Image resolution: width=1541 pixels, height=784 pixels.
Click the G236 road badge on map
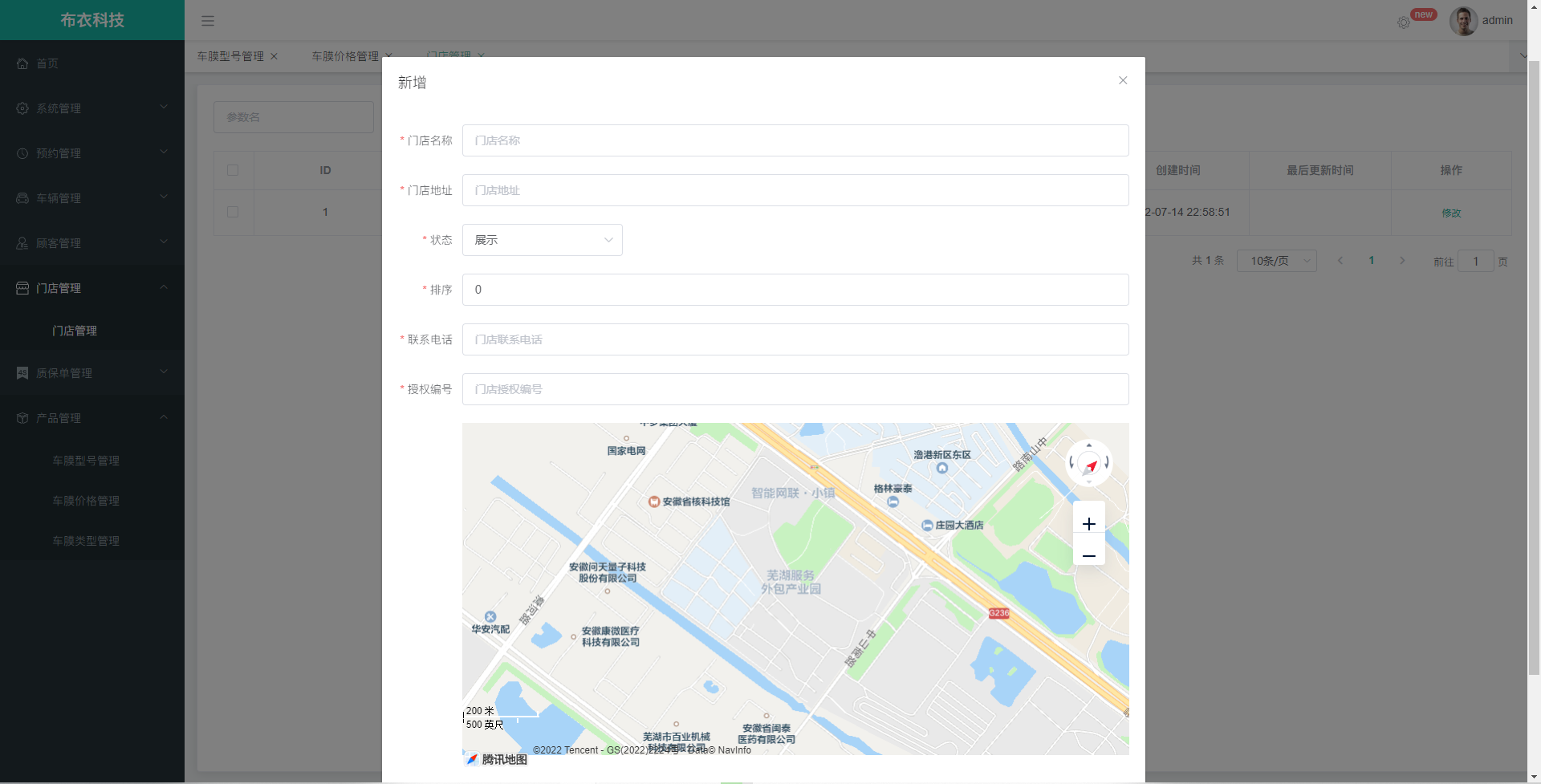pyautogui.click(x=998, y=613)
